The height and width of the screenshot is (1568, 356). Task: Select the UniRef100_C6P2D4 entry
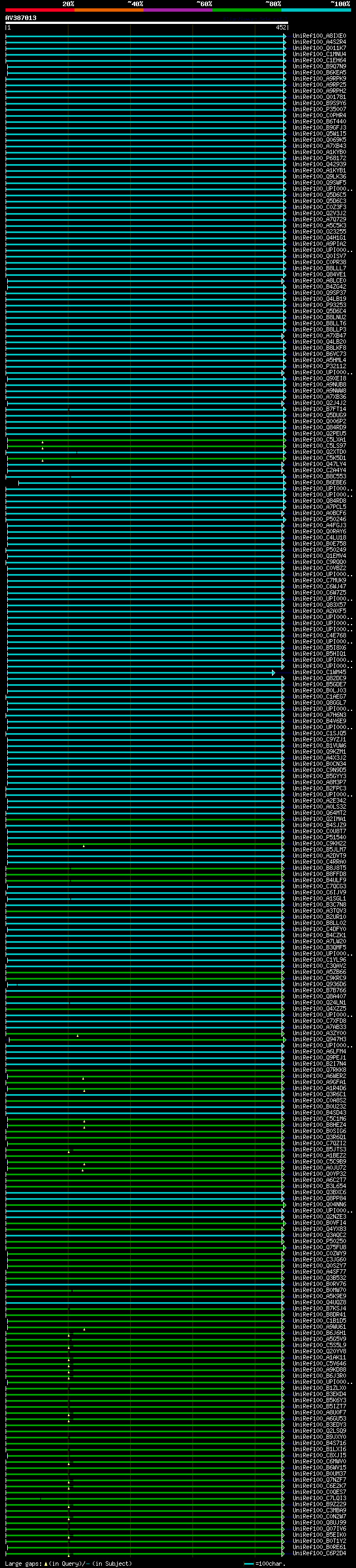[319, 1554]
